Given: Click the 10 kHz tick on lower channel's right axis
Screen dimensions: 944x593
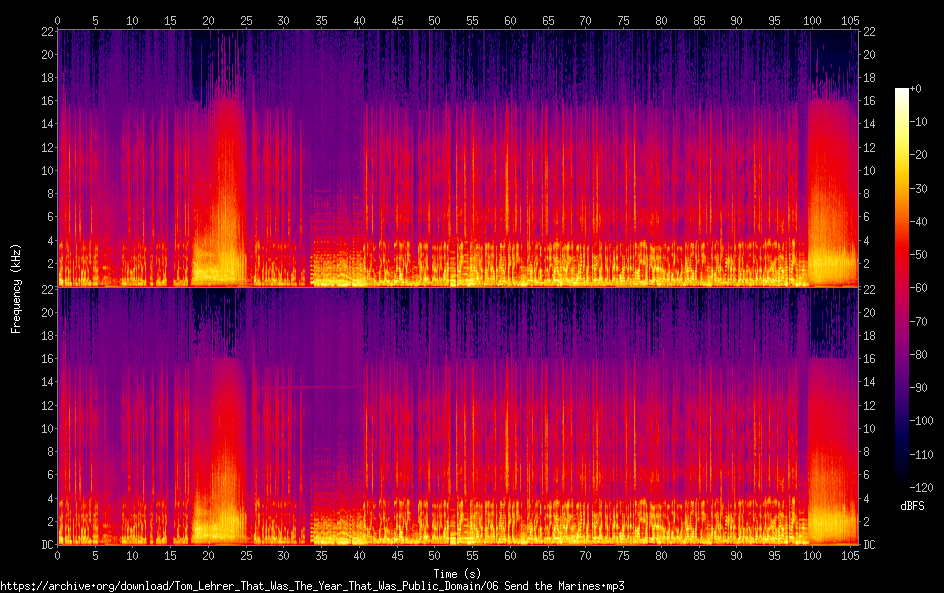Looking at the screenshot, I should [870, 428].
